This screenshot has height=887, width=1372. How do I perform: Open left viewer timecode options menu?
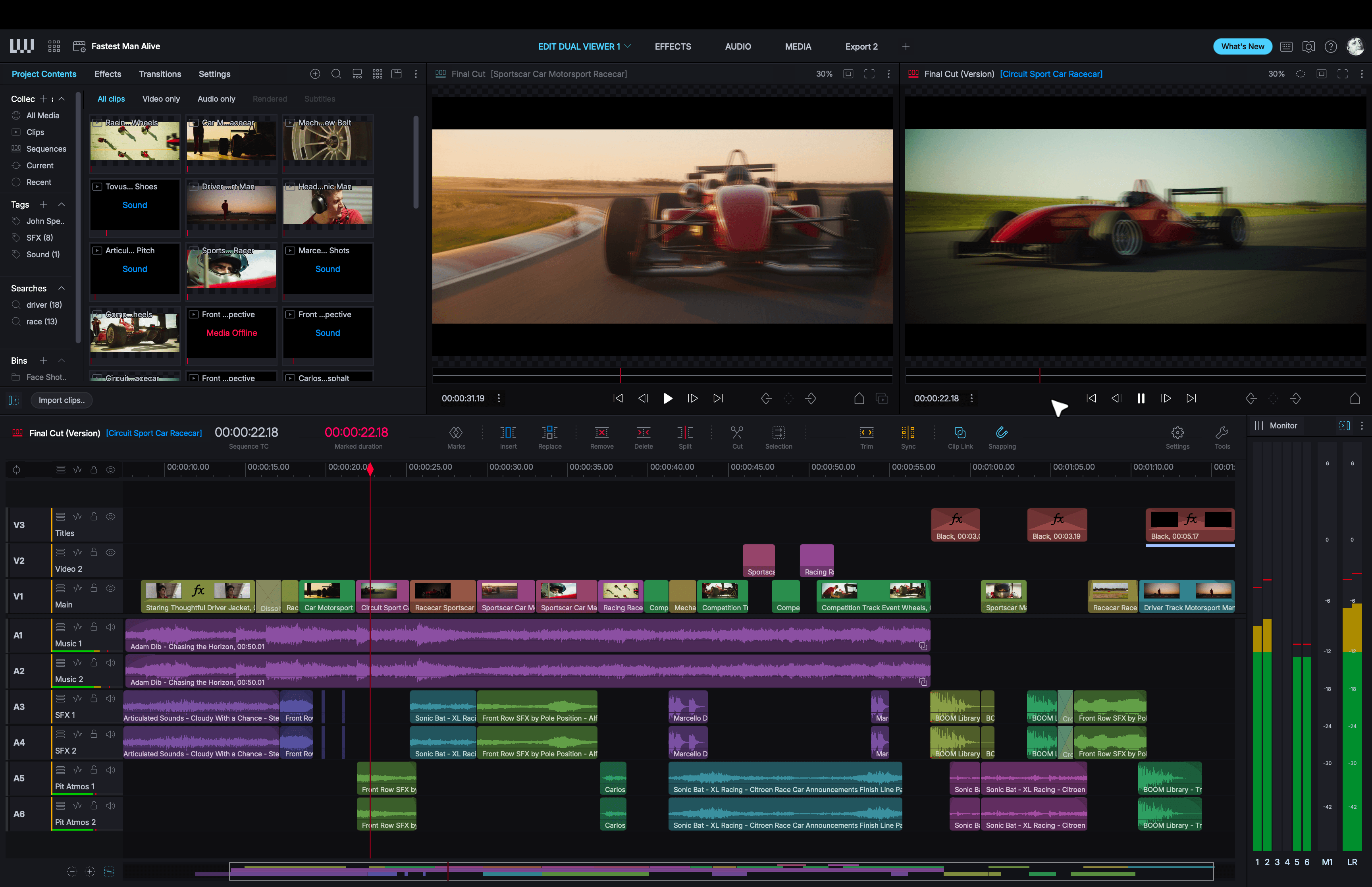tap(499, 399)
